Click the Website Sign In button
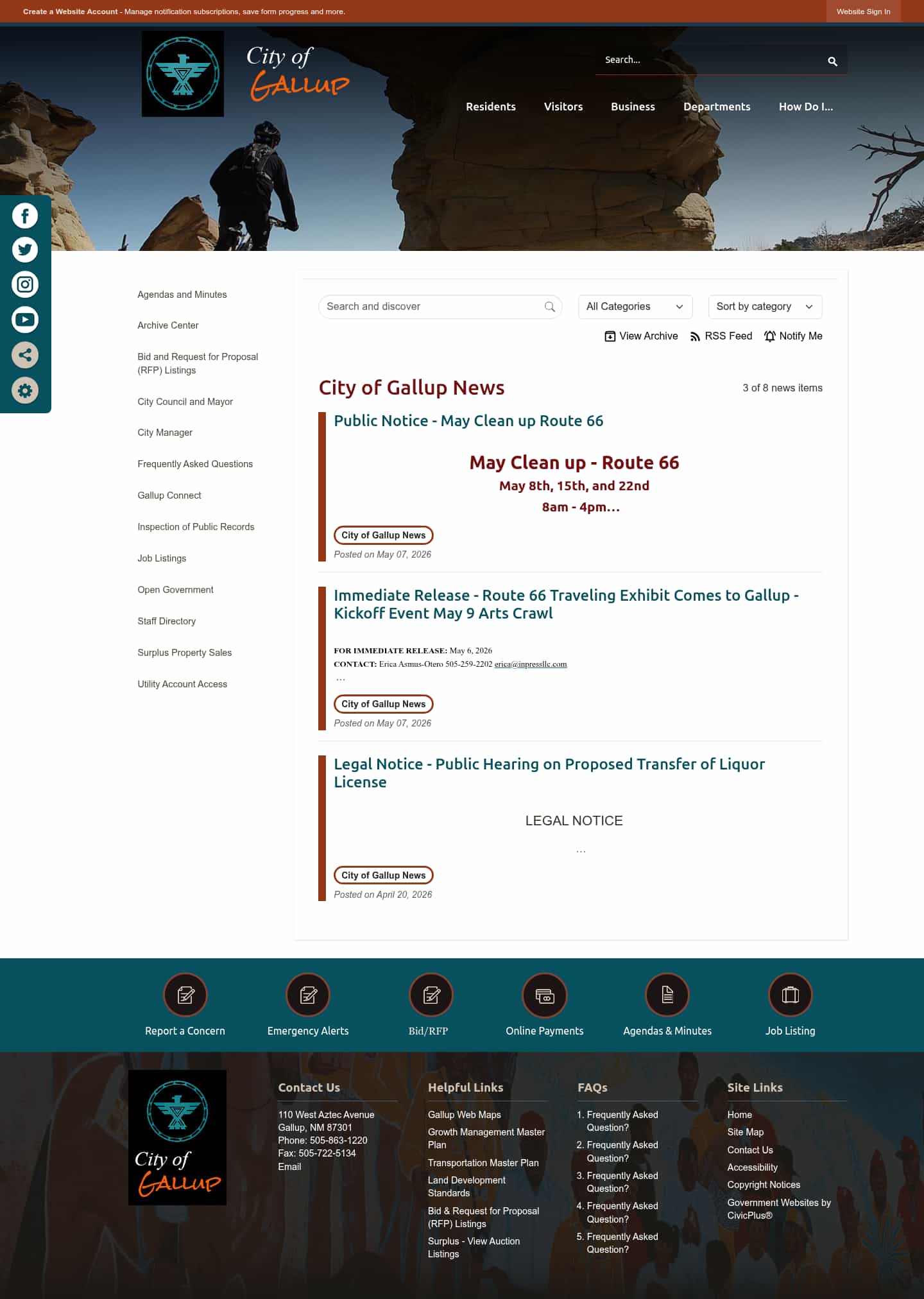 click(x=863, y=12)
